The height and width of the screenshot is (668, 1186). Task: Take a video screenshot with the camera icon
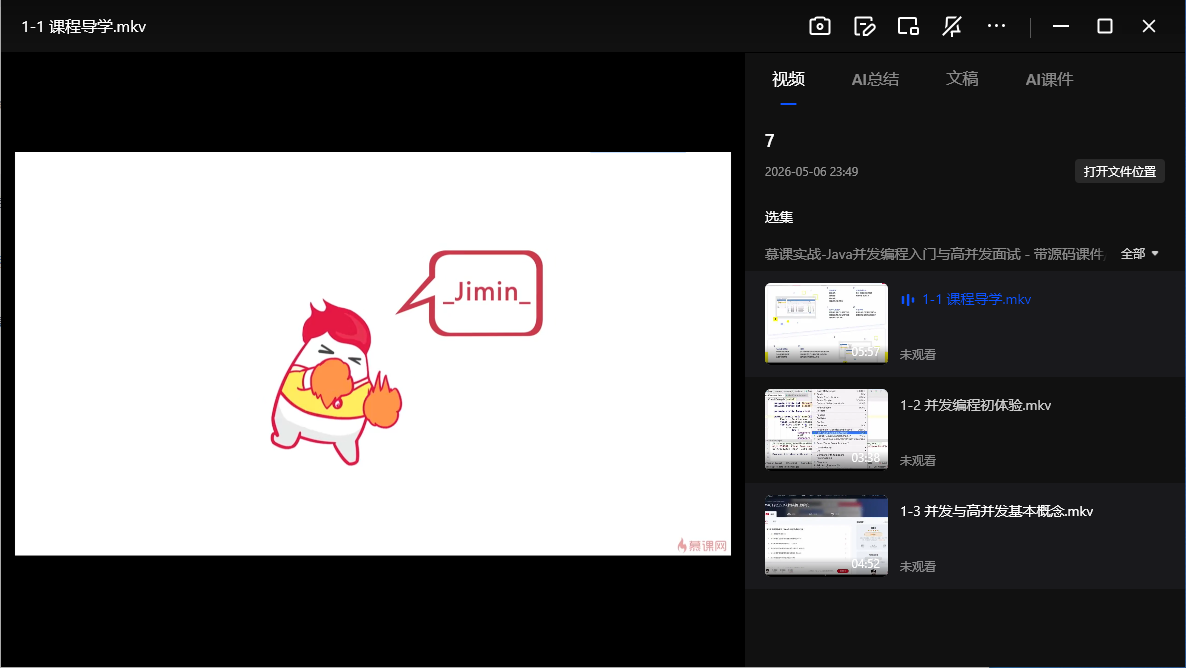(820, 26)
